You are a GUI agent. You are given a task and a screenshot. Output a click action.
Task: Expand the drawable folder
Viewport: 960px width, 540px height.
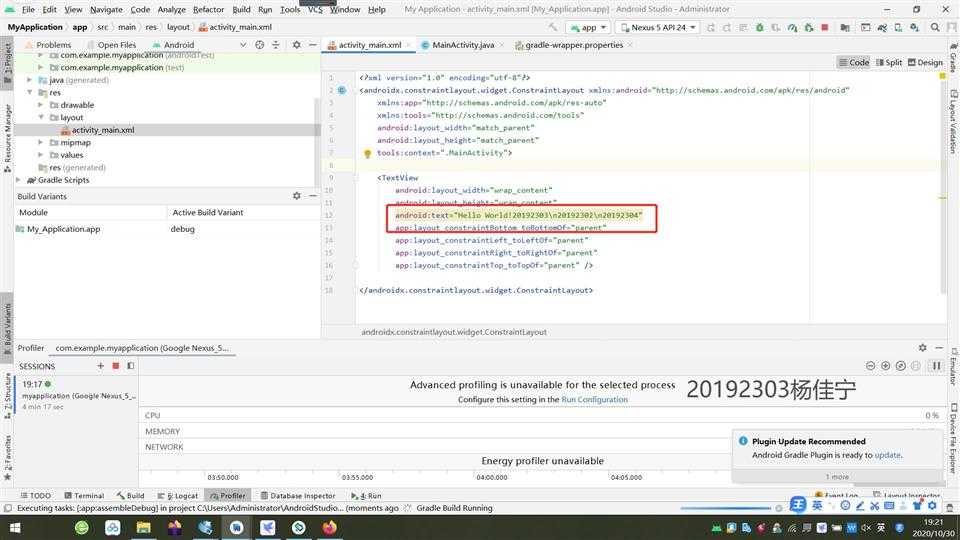(x=40, y=105)
